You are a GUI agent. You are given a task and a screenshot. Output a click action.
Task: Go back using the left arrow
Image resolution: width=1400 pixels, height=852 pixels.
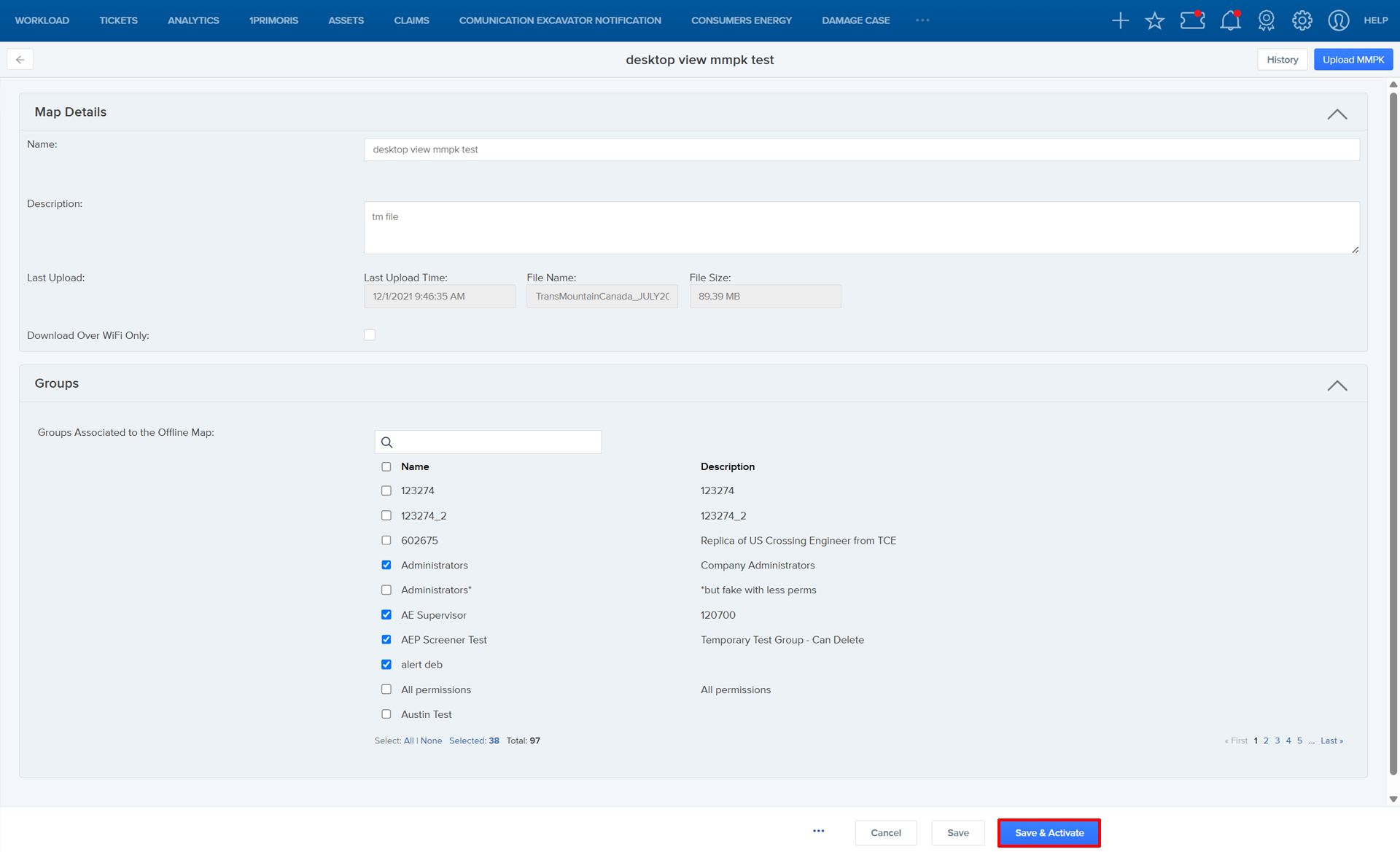[x=20, y=60]
